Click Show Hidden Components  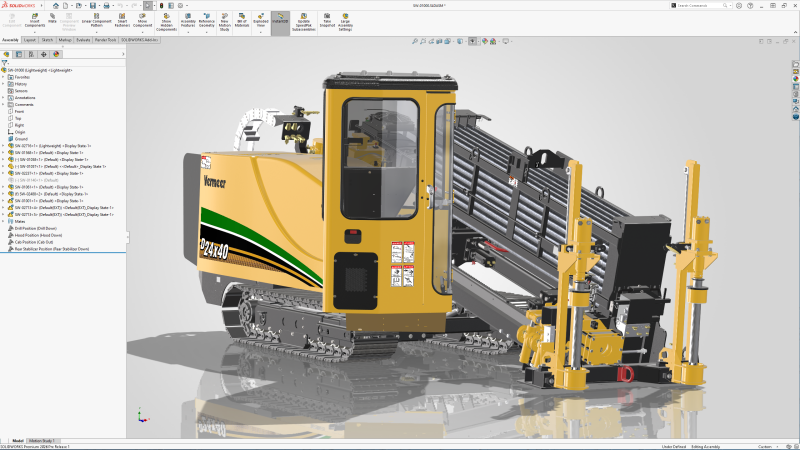(166, 22)
